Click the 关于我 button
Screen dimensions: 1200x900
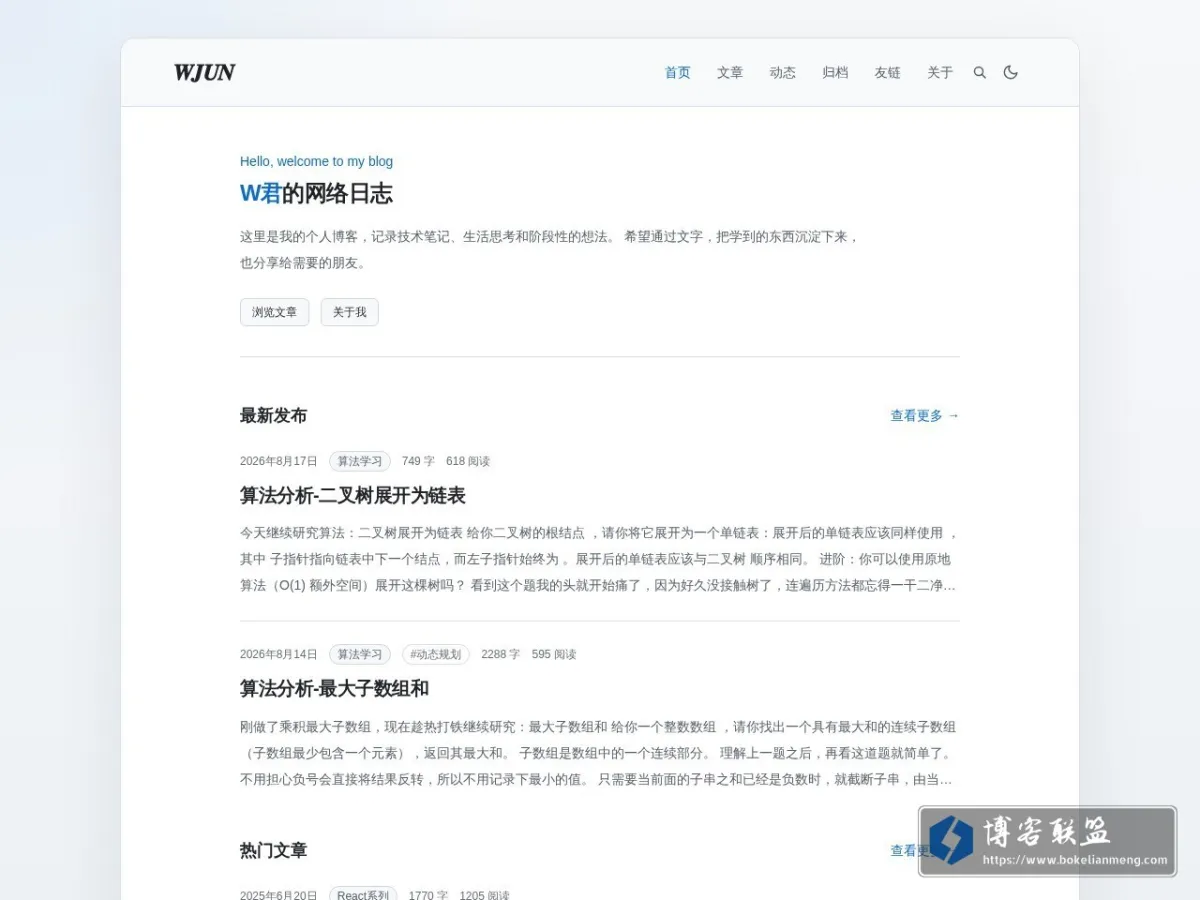[350, 312]
